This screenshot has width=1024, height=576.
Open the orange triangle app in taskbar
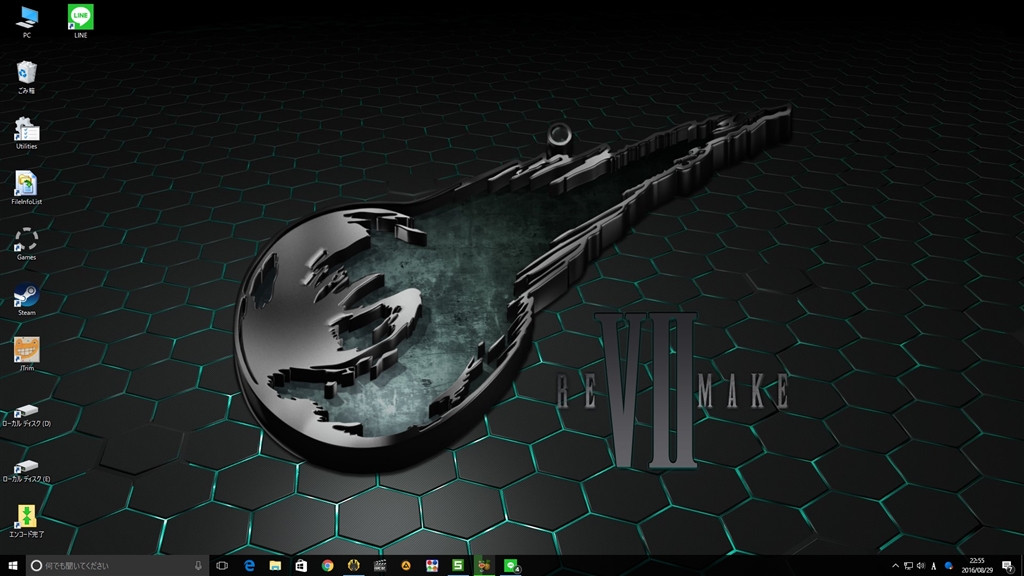tap(406, 566)
